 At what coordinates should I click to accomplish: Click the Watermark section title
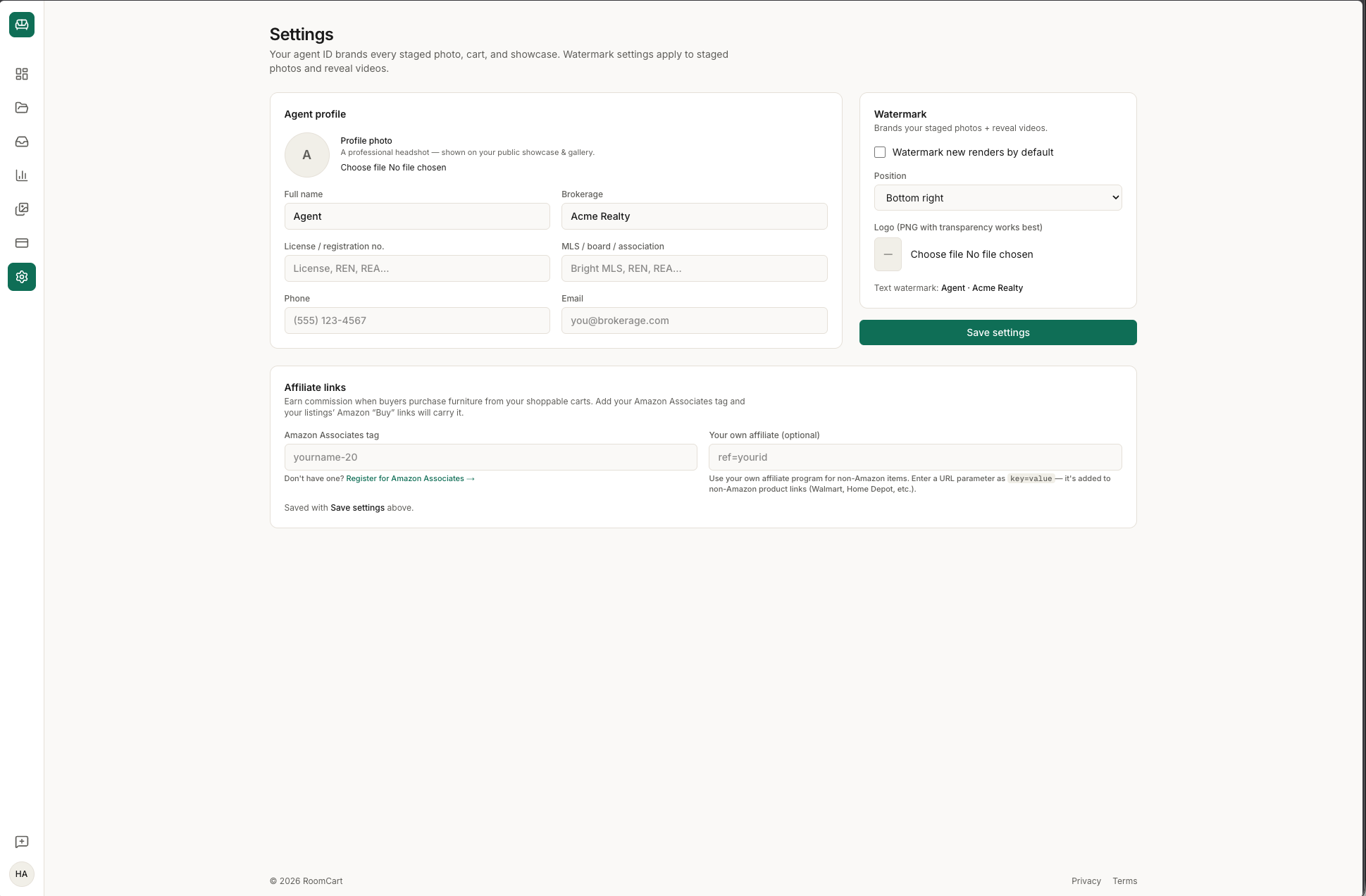pyautogui.click(x=900, y=114)
